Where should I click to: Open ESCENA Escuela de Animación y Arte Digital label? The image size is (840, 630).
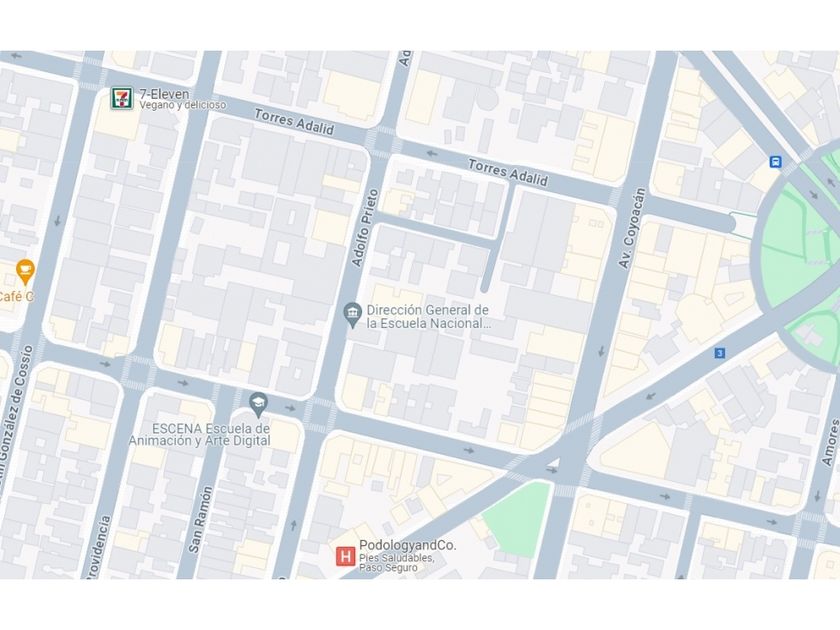(200, 434)
